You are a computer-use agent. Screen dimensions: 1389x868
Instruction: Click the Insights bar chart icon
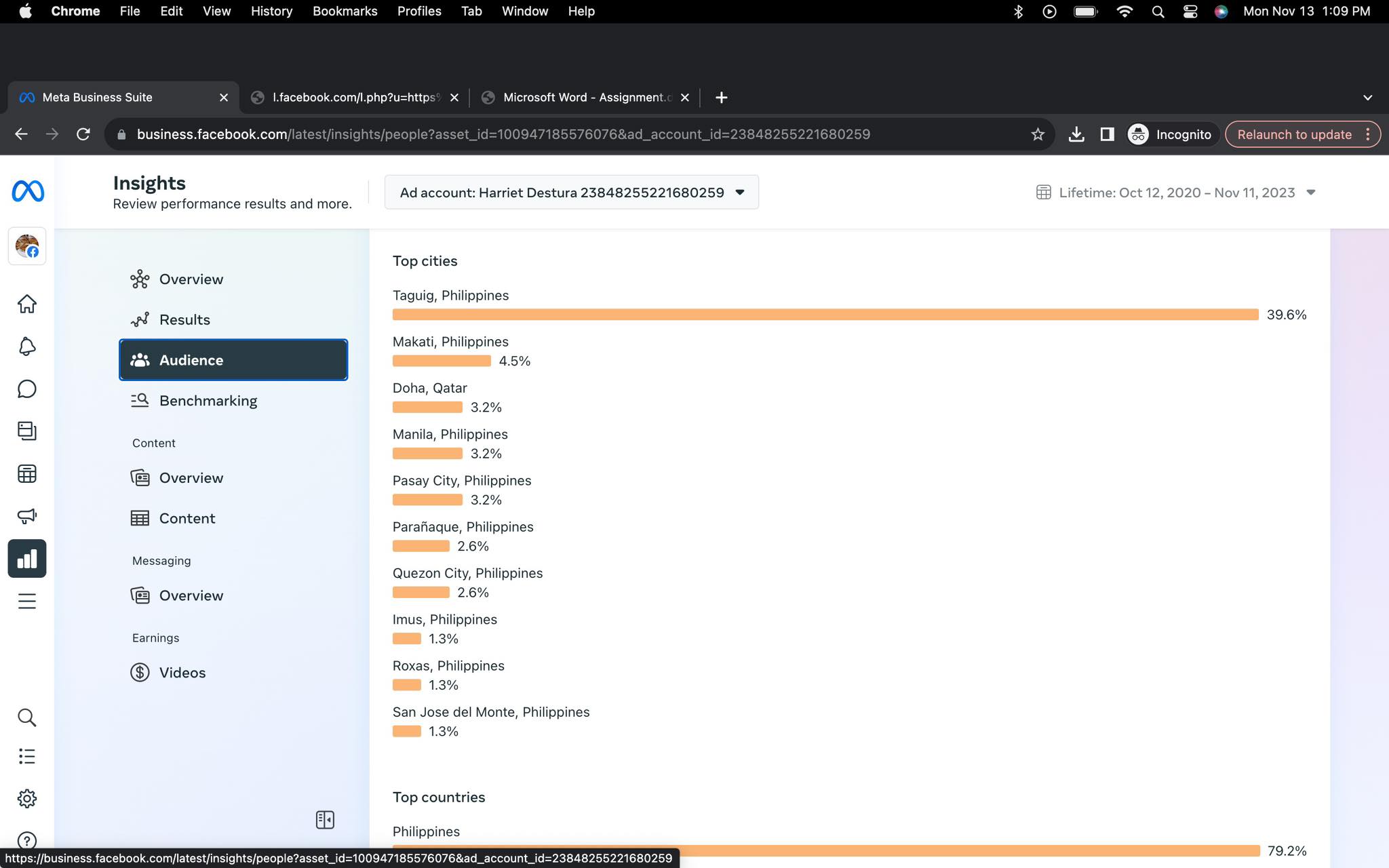[x=26, y=559]
